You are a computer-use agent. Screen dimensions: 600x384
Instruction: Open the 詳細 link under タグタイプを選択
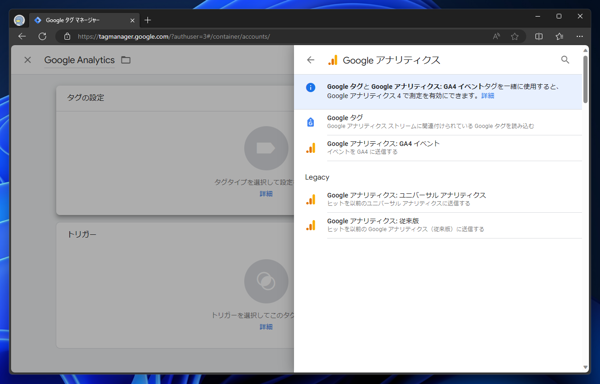[266, 194]
